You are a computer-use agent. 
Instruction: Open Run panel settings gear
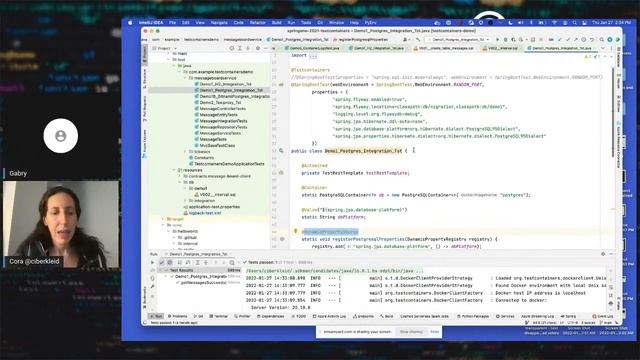[603, 254]
